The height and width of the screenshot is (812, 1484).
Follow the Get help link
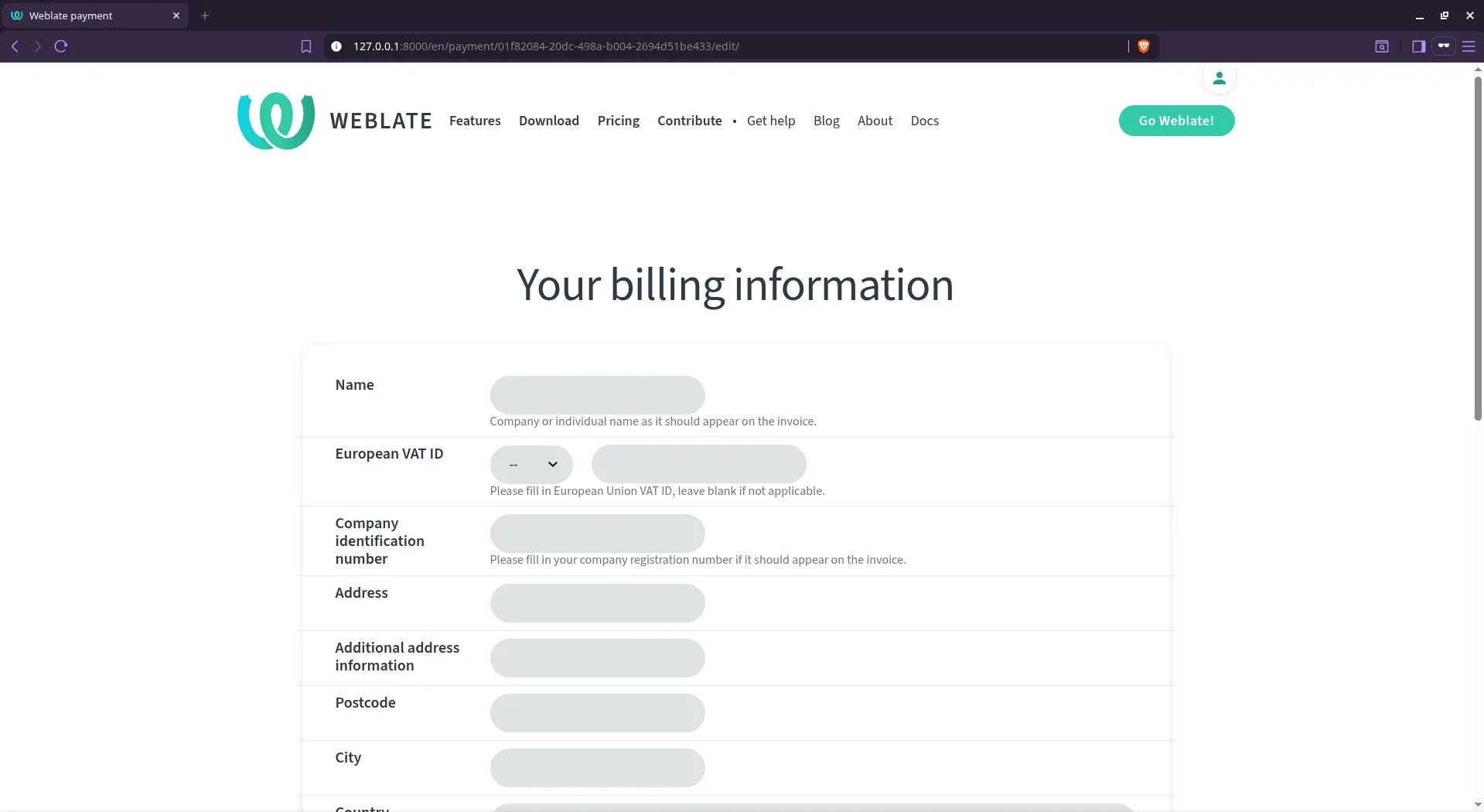[771, 121]
